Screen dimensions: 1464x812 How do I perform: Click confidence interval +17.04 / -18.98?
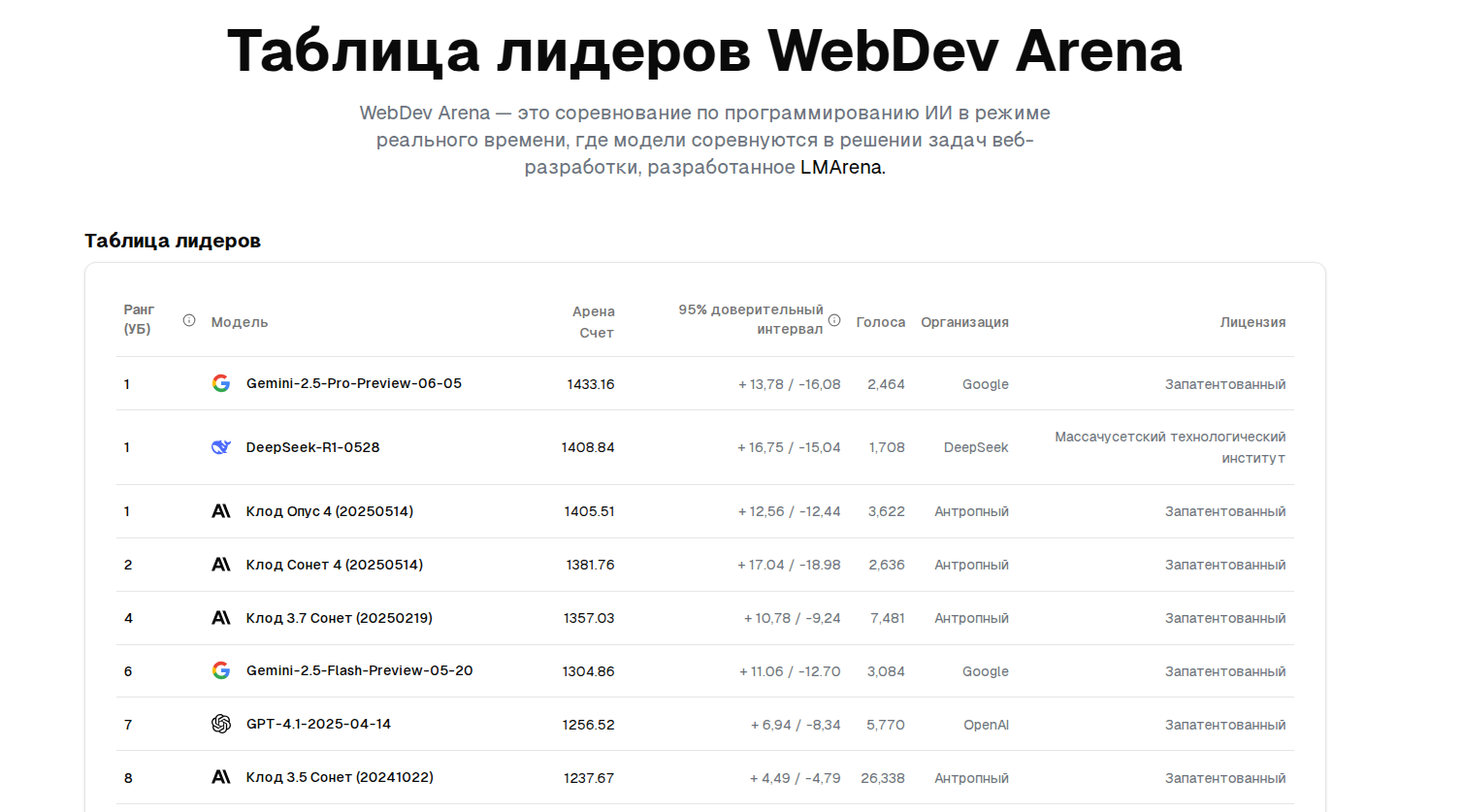[789, 565]
